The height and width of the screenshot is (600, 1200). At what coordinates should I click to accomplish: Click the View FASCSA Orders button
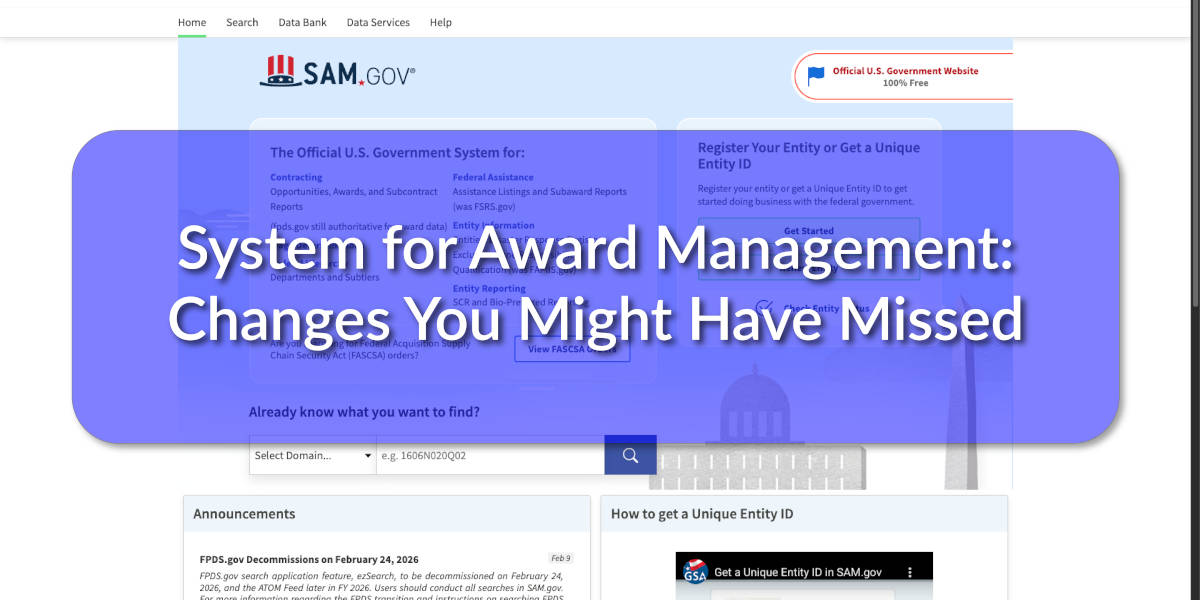tap(572, 349)
